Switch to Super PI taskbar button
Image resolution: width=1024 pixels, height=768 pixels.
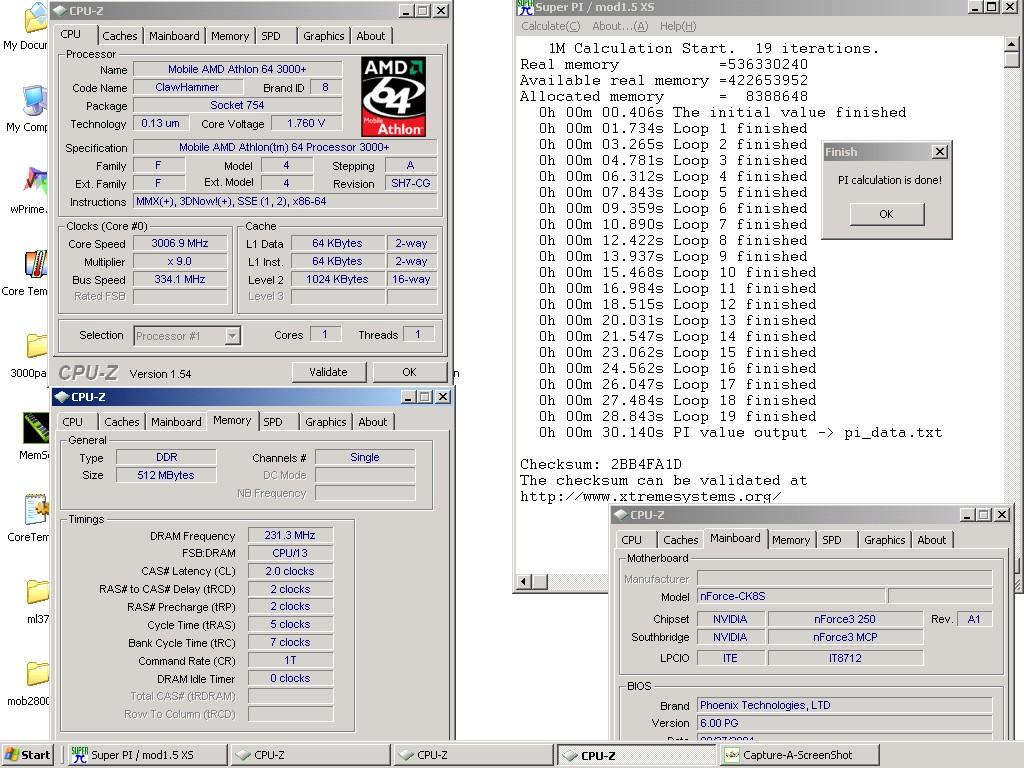[147, 755]
